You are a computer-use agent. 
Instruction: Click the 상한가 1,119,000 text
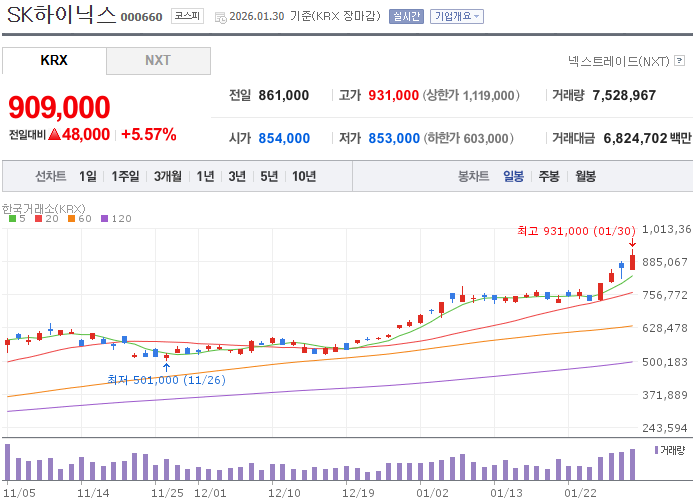(x=471, y=95)
